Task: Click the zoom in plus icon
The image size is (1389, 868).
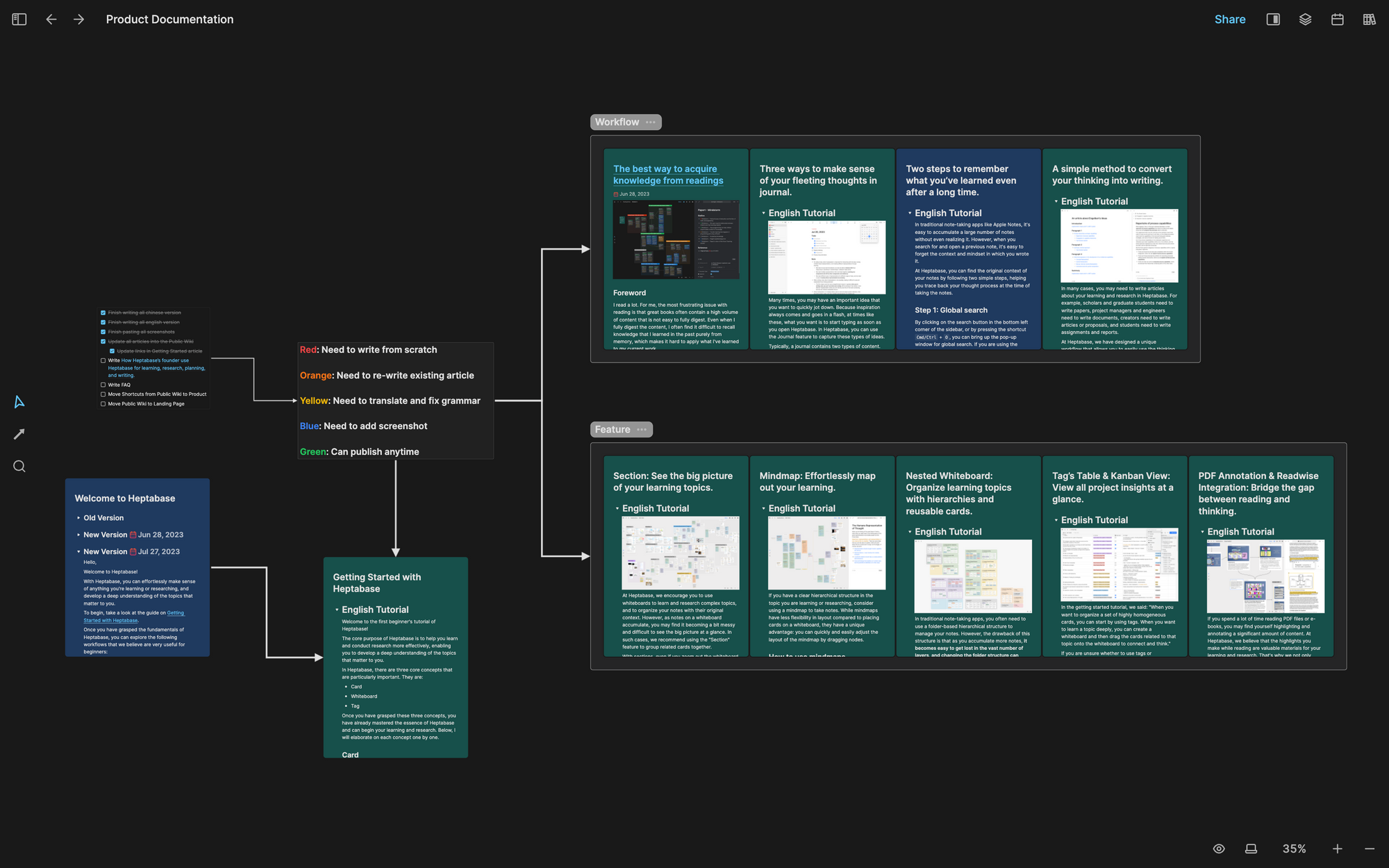Action: pos(1337,849)
